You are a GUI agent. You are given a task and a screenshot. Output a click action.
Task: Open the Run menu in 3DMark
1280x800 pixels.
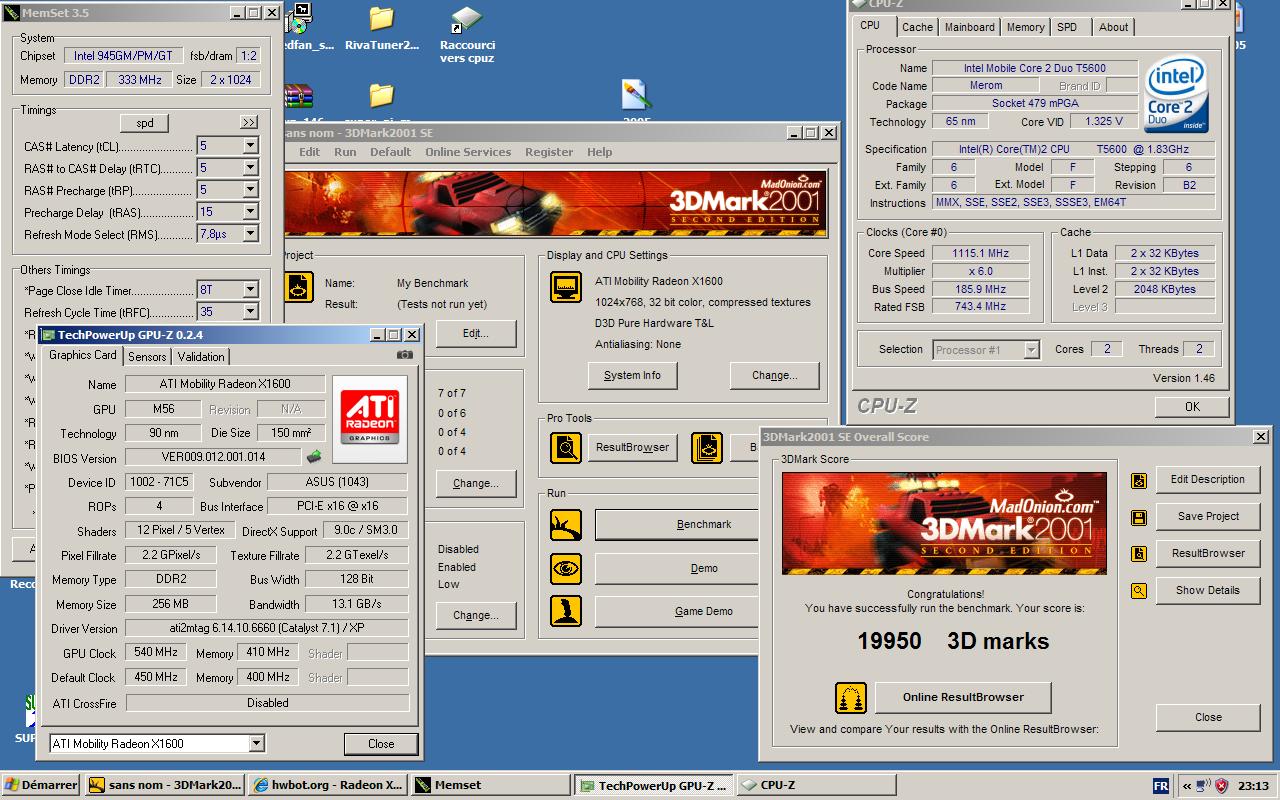point(345,152)
